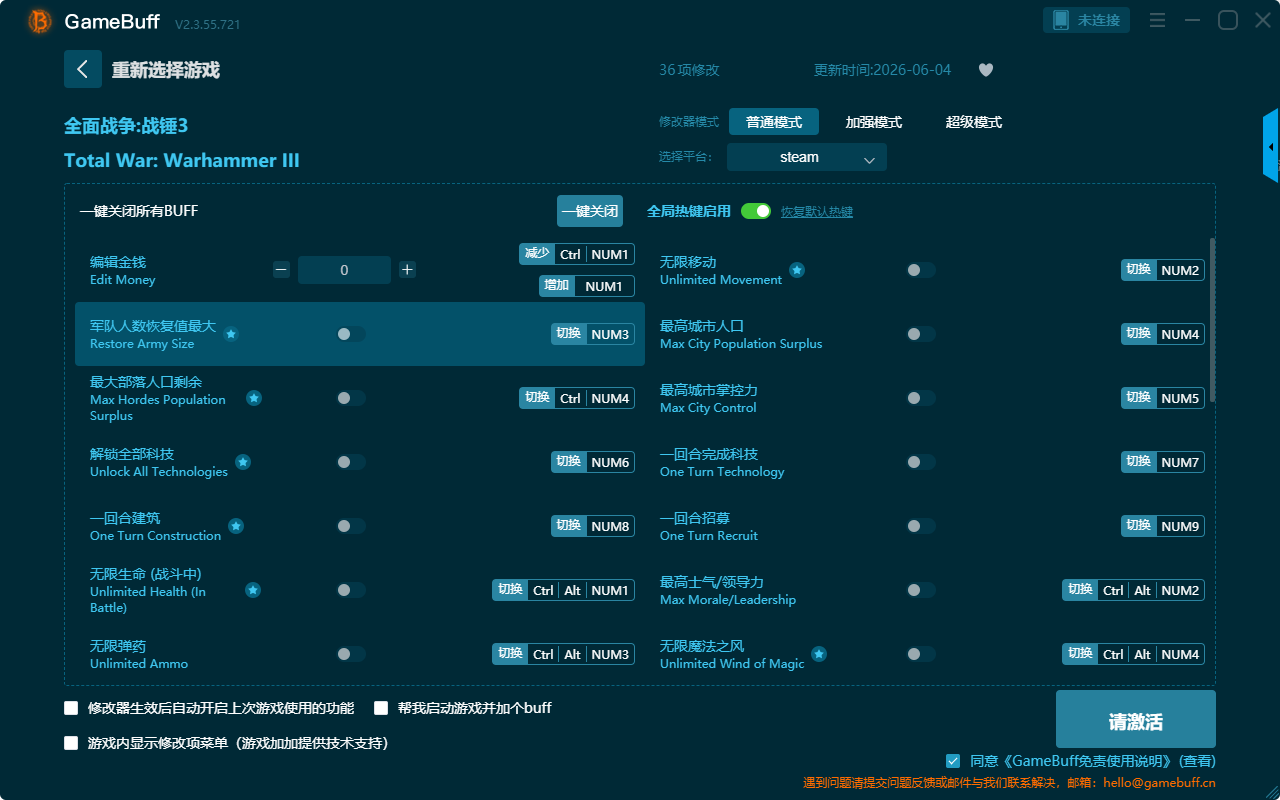The height and width of the screenshot is (800, 1280).
Task: Click NUM6 hotkey for Unlock All Technologies
Action: (x=593, y=462)
